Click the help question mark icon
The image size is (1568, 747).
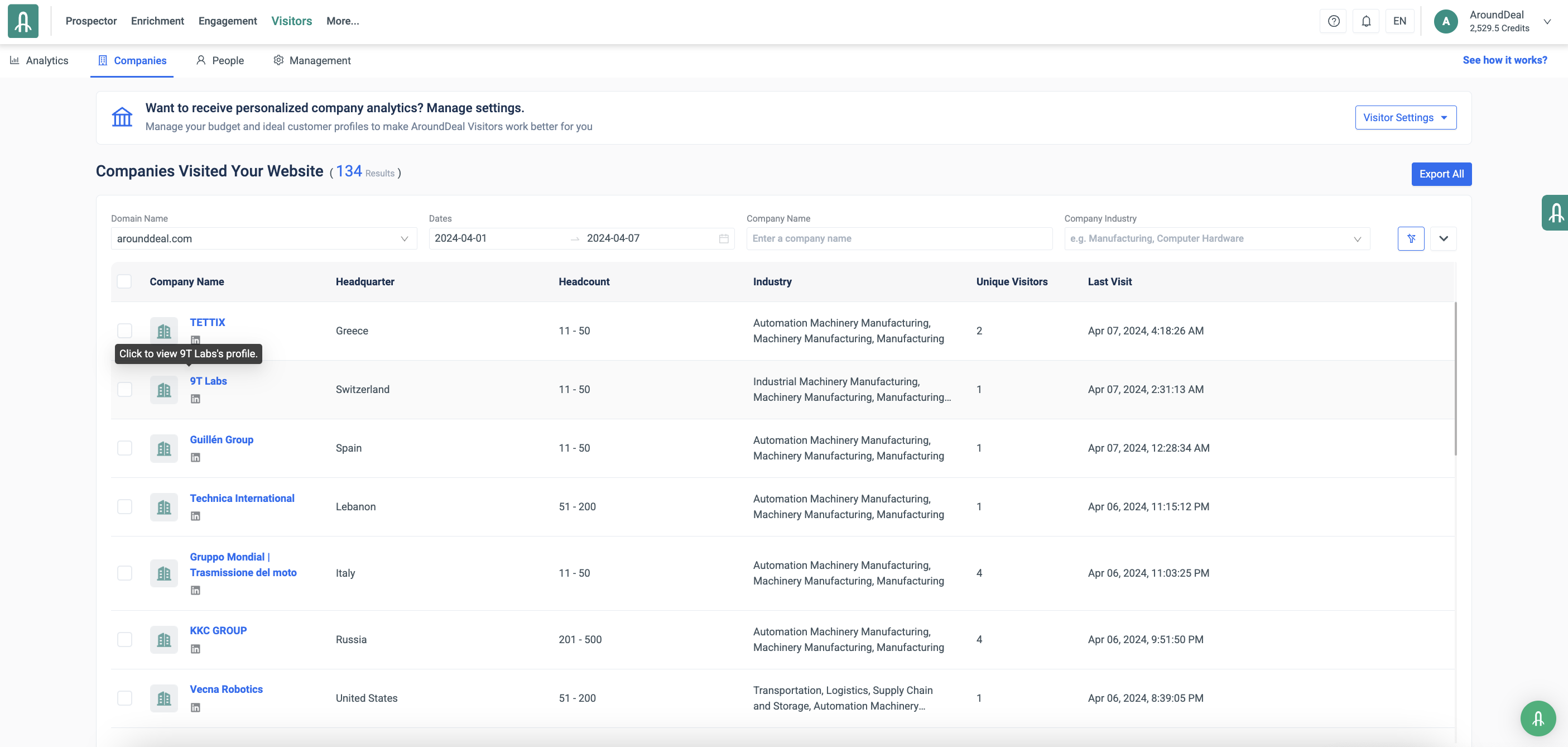pos(1333,21)
